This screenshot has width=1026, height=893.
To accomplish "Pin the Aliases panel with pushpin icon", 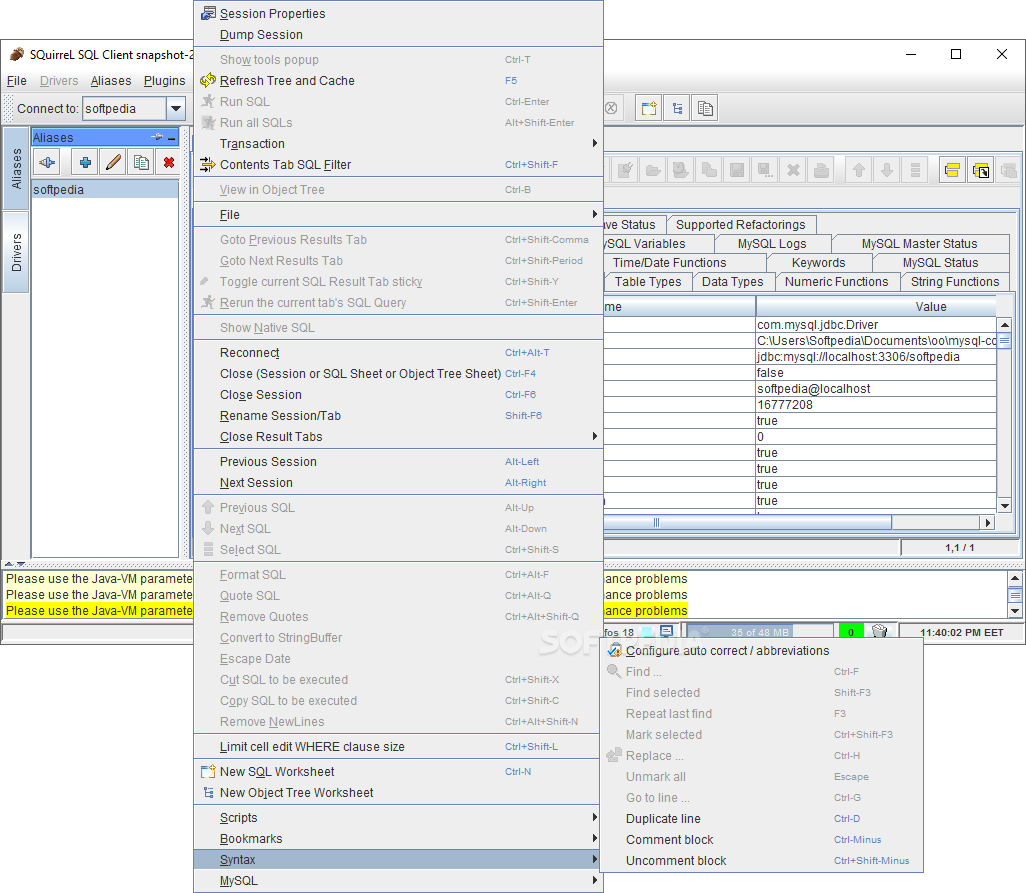I will click(x=157, y=137).
